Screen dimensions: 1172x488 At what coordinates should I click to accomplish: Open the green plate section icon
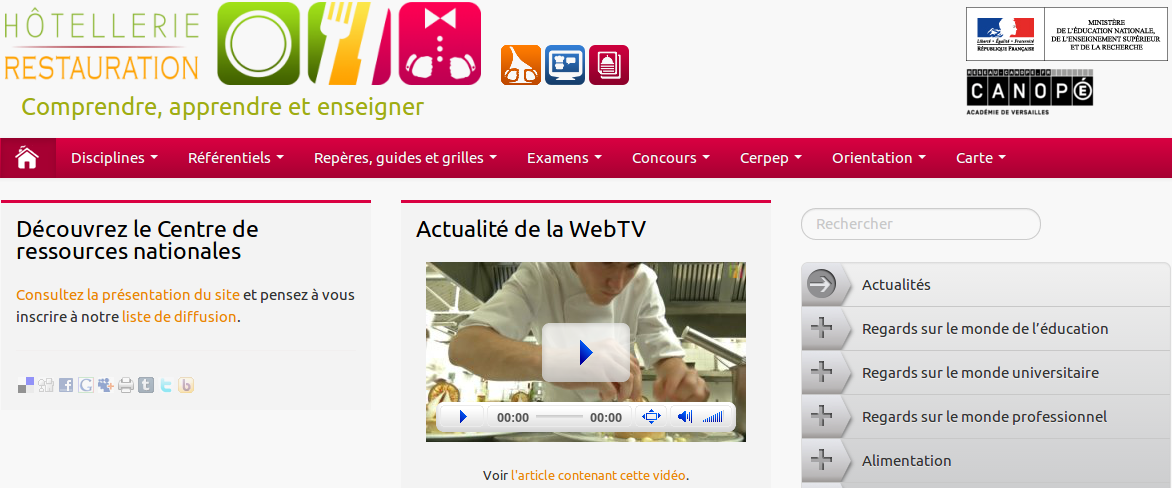tap(259, 43)
